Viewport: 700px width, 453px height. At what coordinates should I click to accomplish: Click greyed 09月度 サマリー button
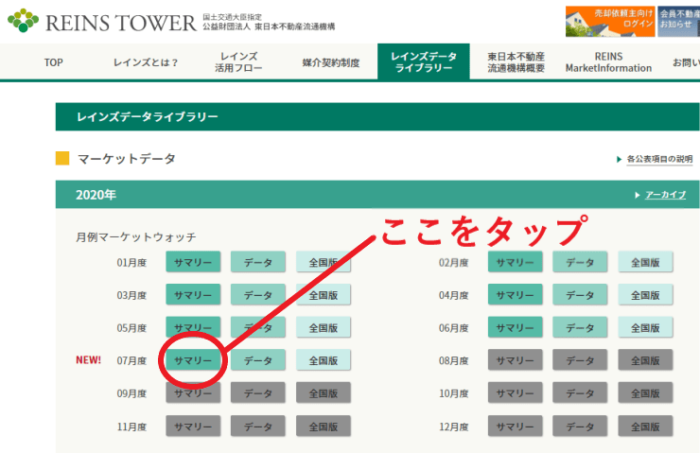point(193,393)
